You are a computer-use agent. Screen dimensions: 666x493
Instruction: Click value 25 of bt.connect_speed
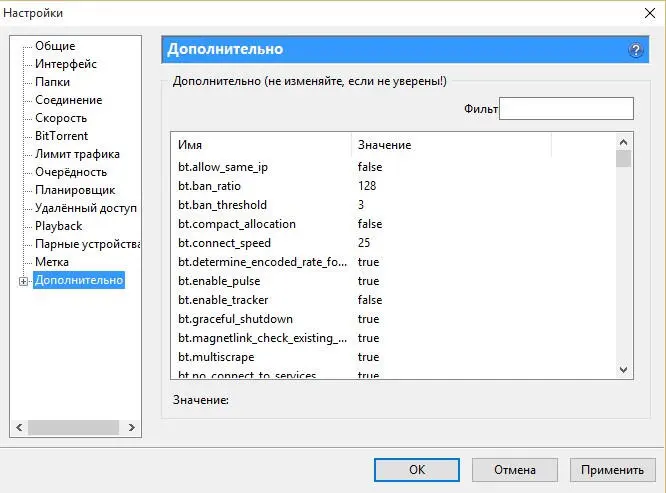click(364, 243)
